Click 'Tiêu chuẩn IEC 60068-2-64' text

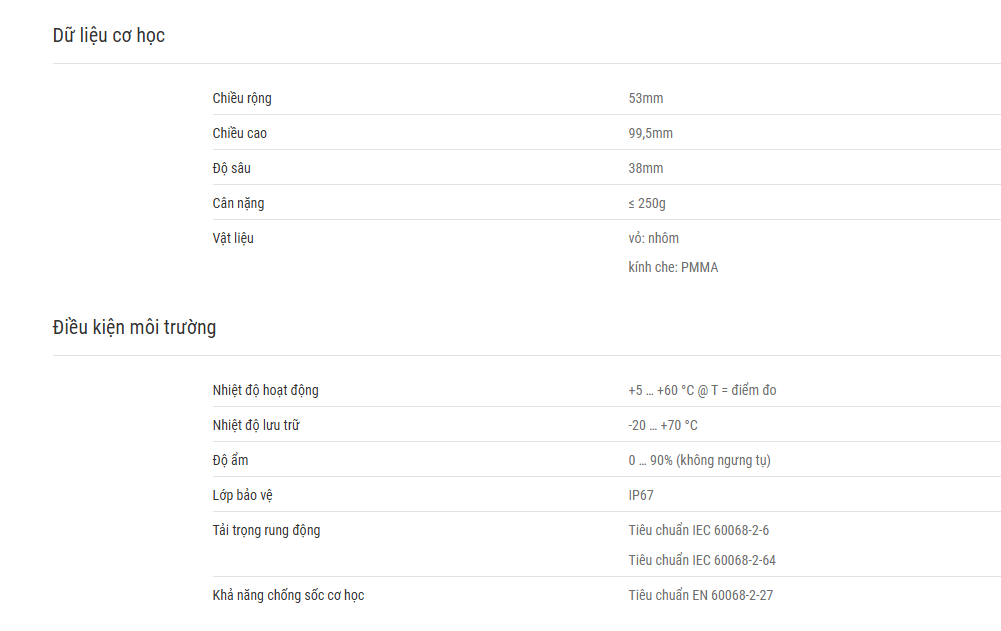tap(702, 560)
